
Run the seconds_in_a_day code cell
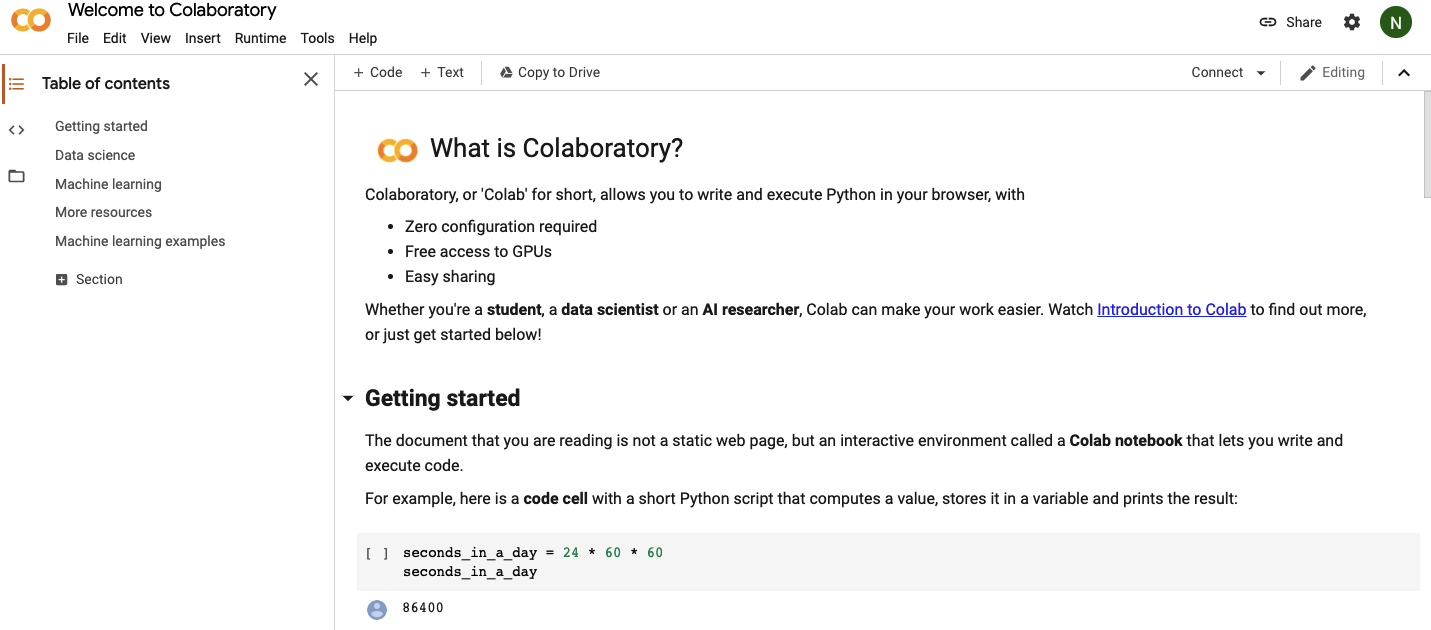tap(377, 553)
